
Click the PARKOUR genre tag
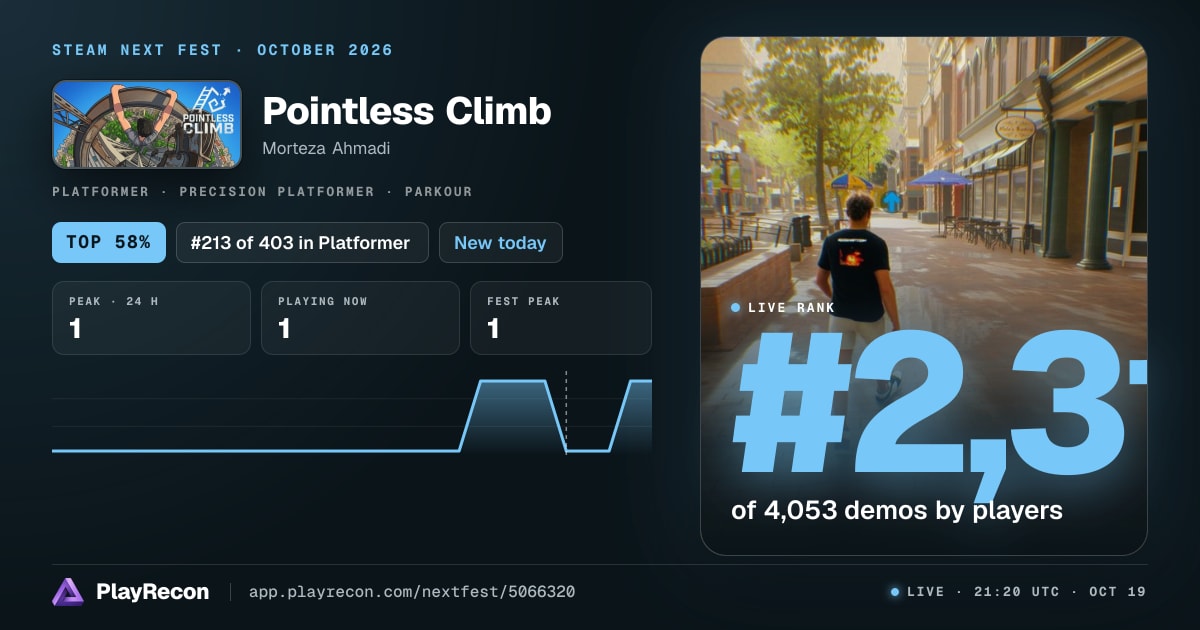point(438,191)
